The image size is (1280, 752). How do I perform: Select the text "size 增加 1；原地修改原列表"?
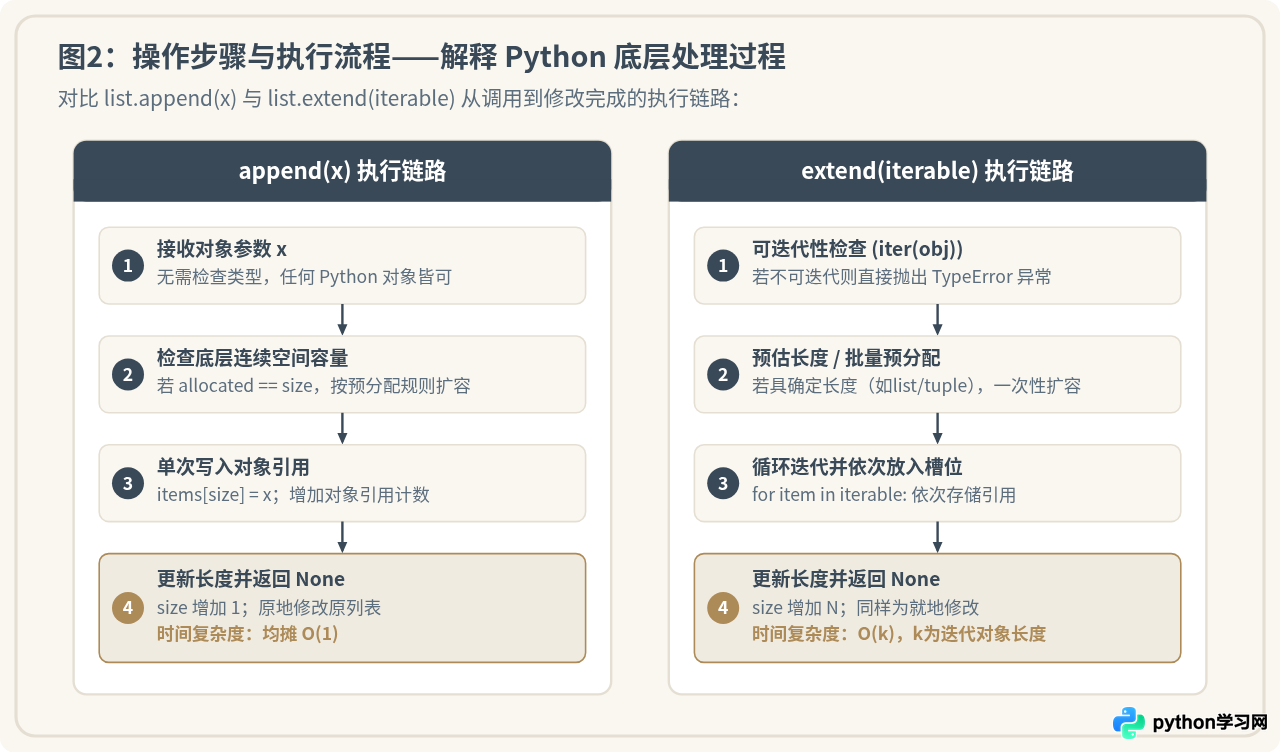pos(269,607)
